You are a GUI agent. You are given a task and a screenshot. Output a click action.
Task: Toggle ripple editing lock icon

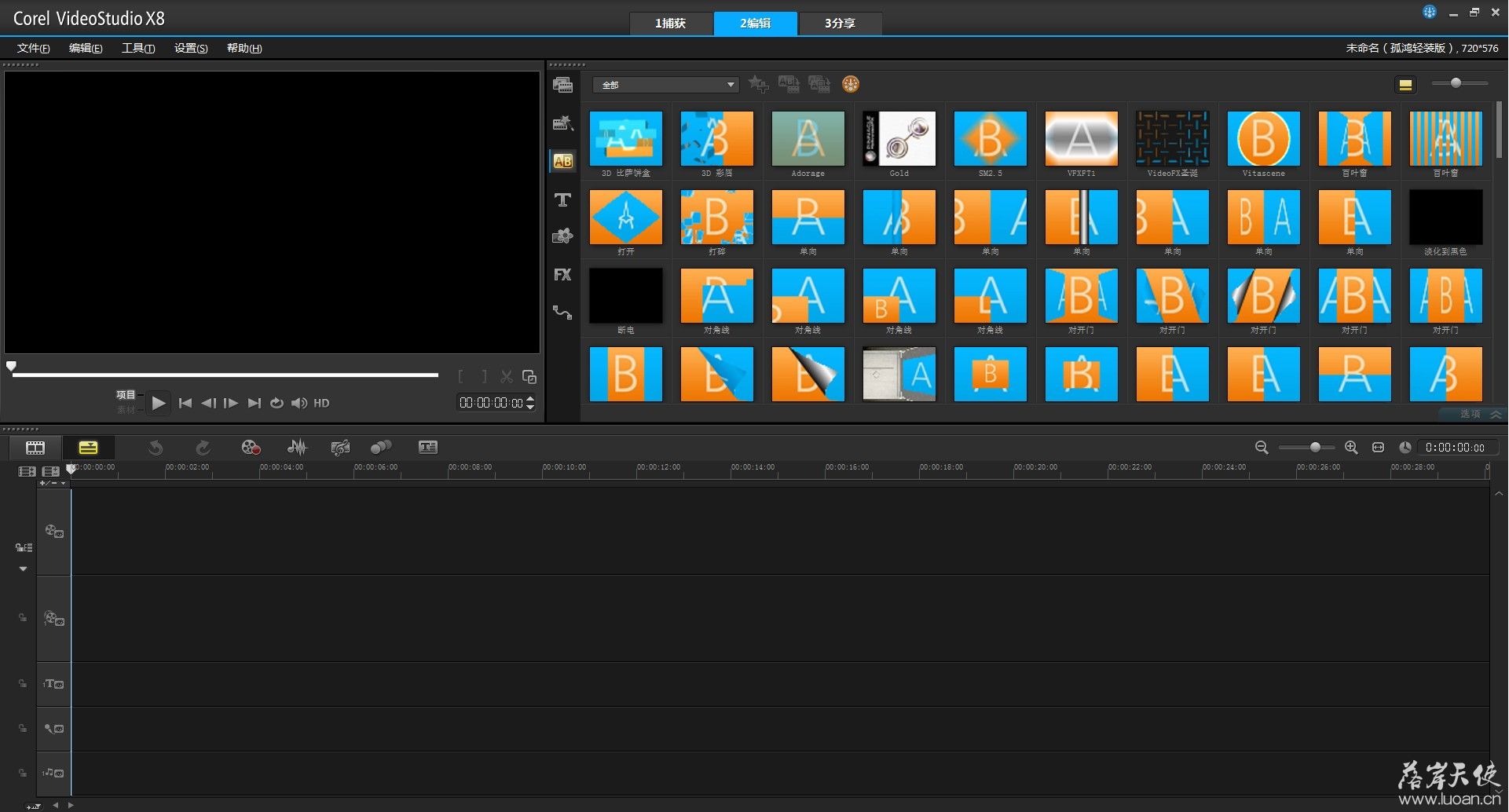[24, 547]
